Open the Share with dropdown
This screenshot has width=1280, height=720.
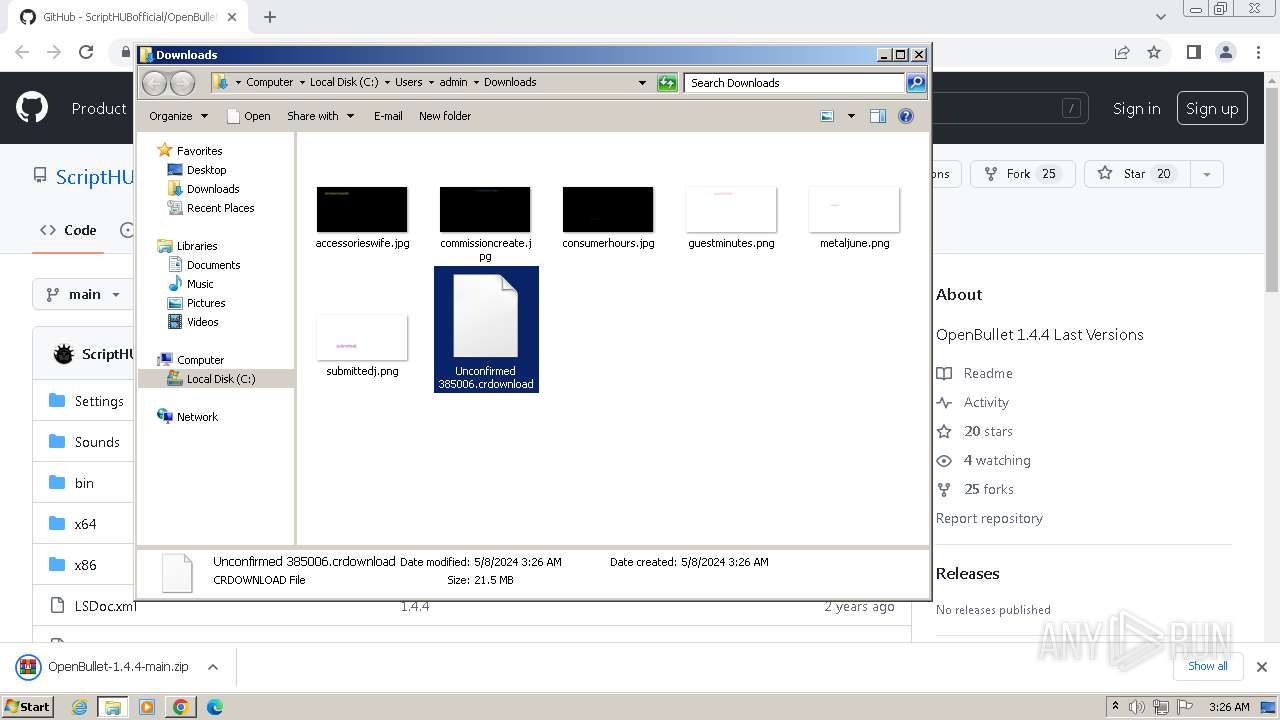[x=320, y=116]
